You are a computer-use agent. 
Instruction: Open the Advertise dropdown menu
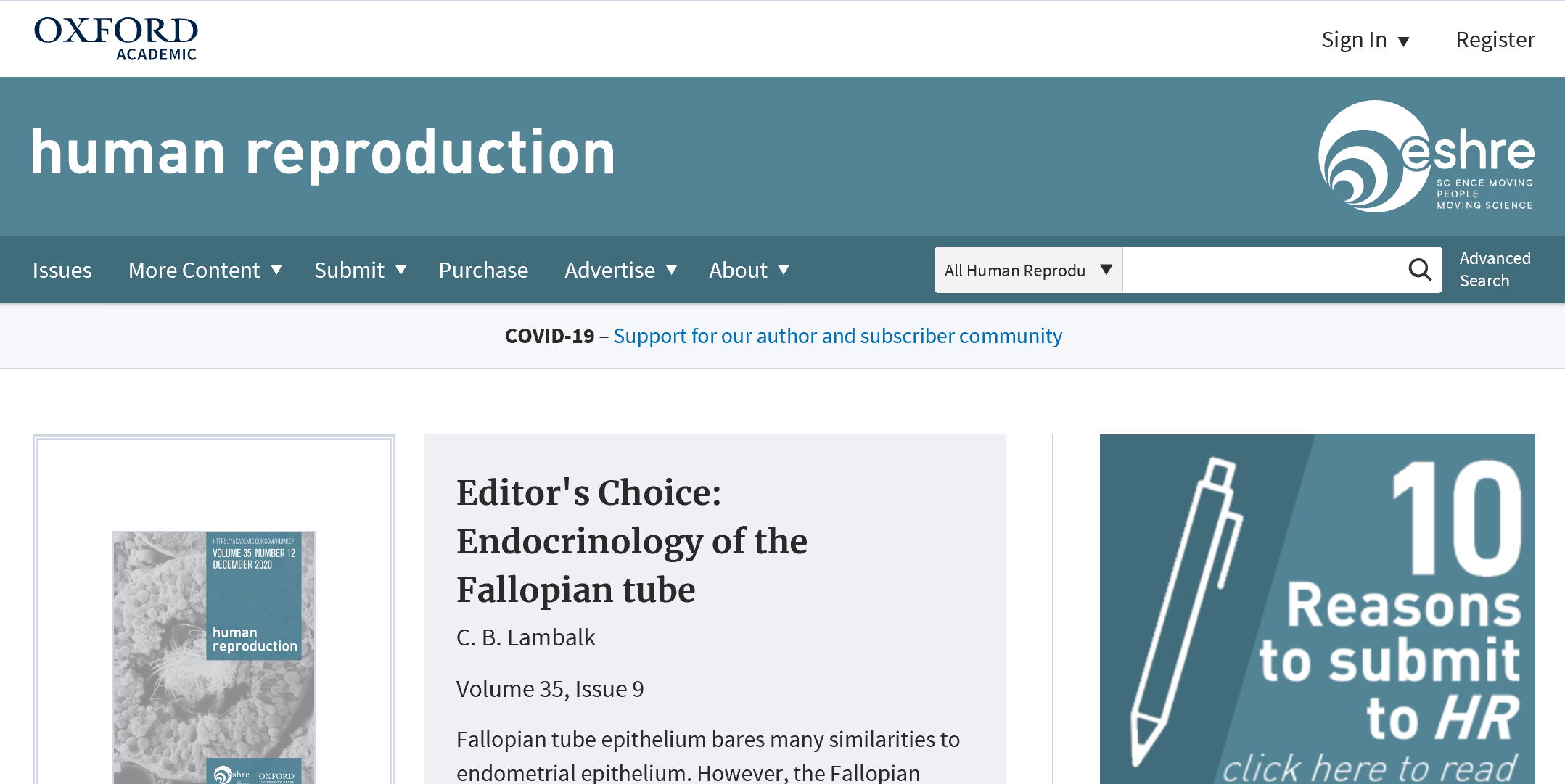pos(621,270)
